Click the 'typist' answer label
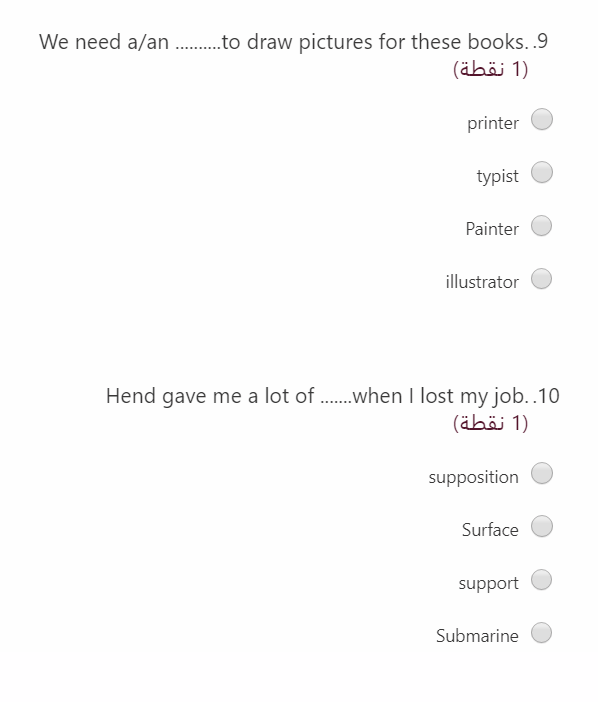Viewport: 598px width, 702px height. (498, 176)
